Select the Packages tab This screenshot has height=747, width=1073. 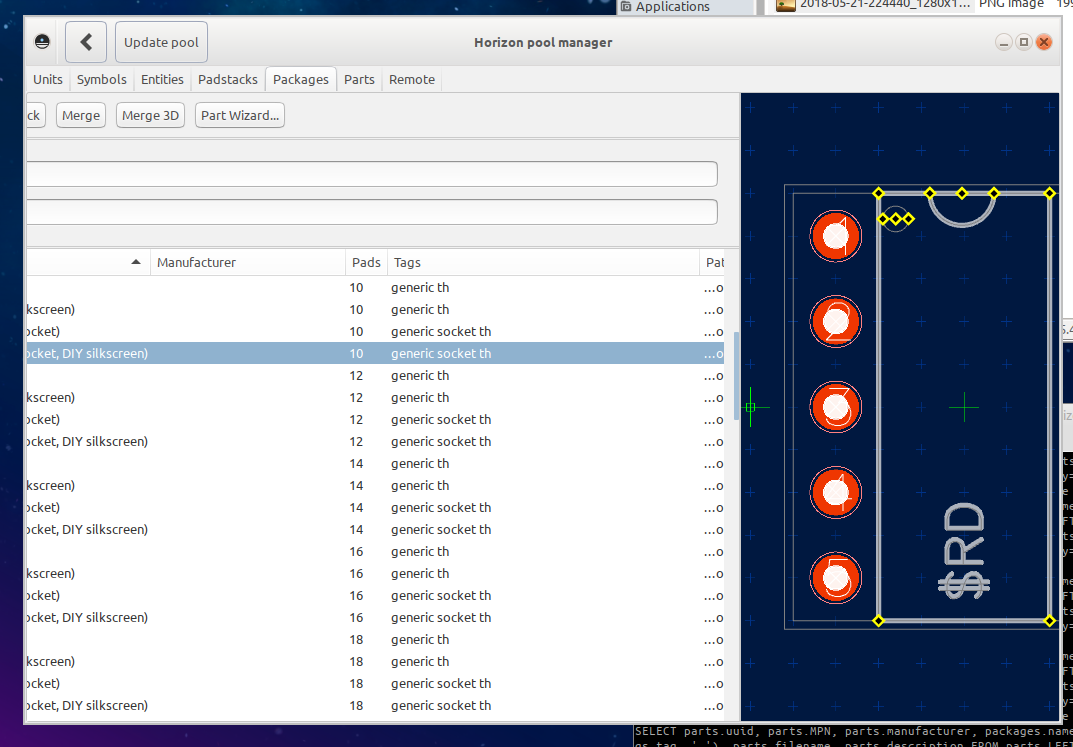(x=301, y=79)
